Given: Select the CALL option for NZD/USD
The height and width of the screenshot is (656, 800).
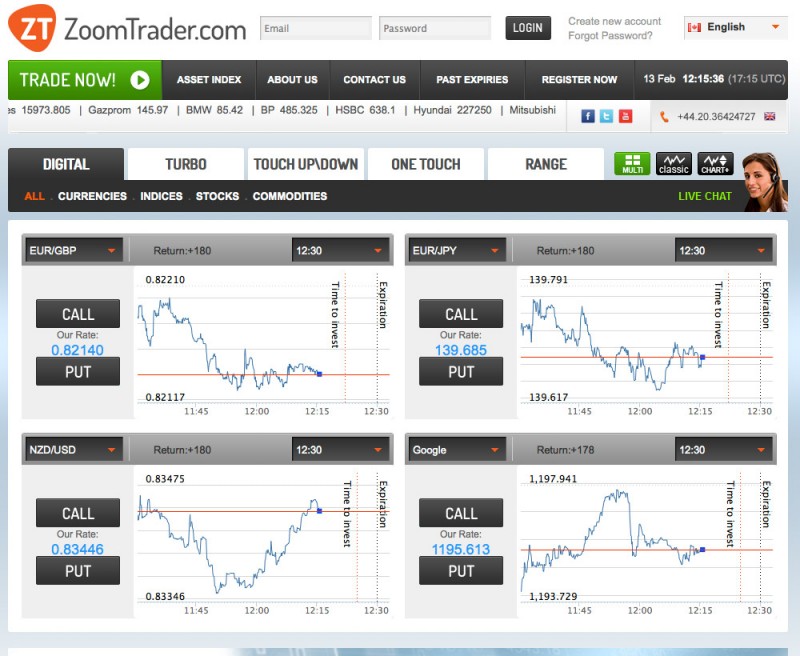Looking at the screenshot, I should pos(77,513).
